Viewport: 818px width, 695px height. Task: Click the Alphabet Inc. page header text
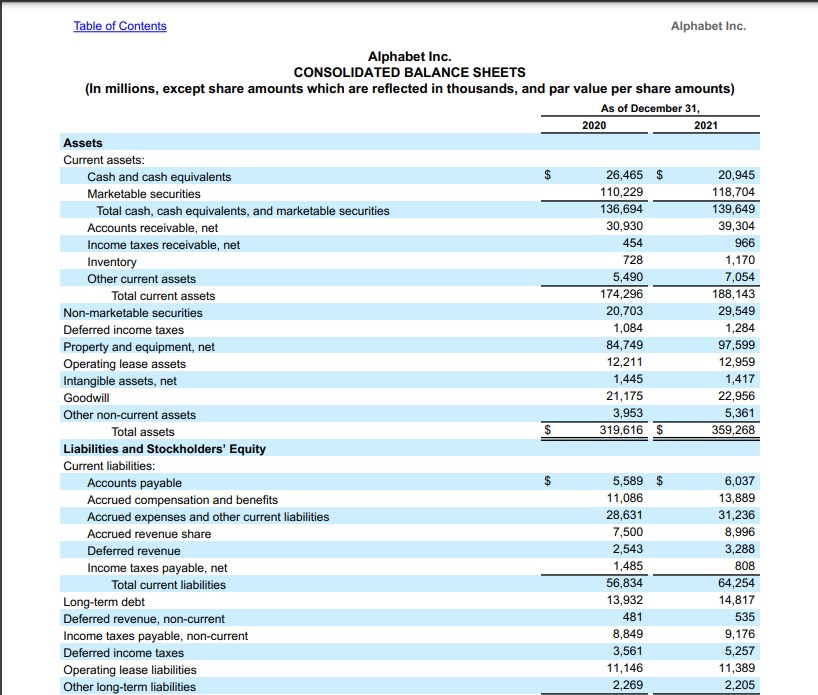pyautogui.click(x=708, y=26)
